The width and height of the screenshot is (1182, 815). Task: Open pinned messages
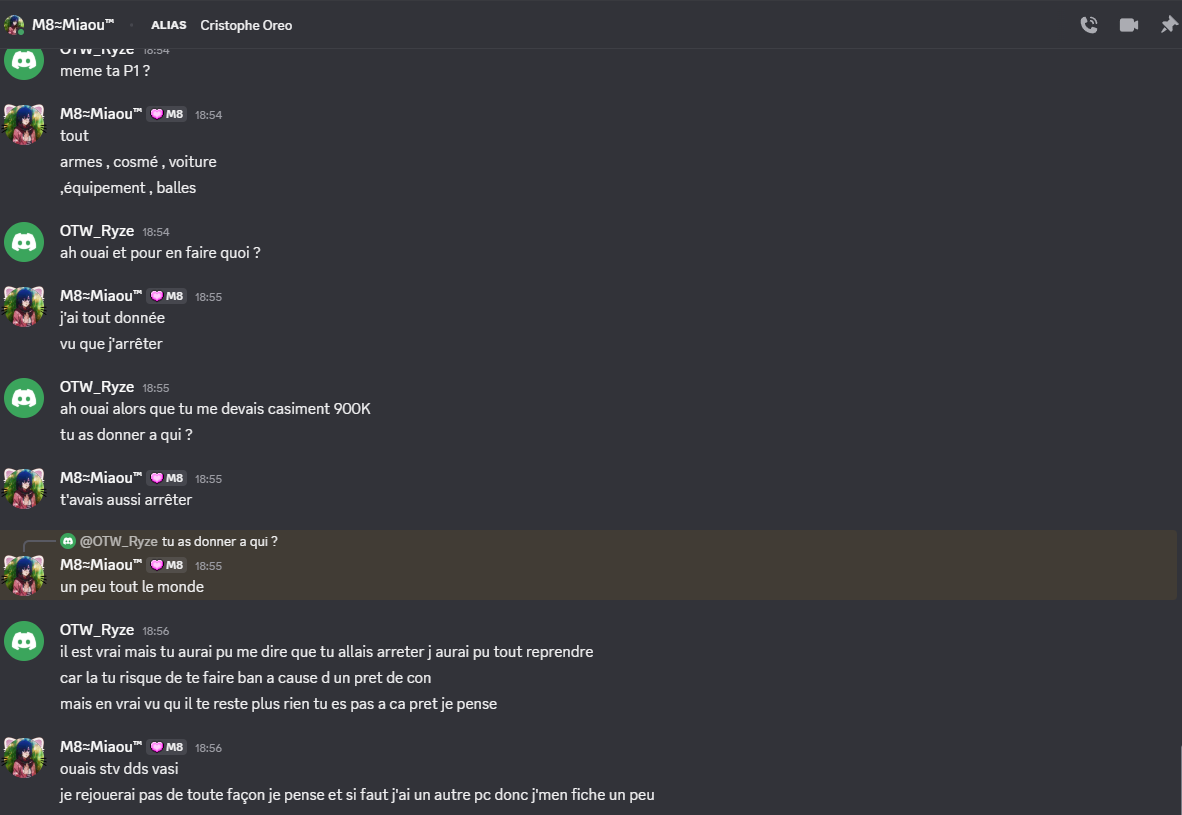[1168, 25]
